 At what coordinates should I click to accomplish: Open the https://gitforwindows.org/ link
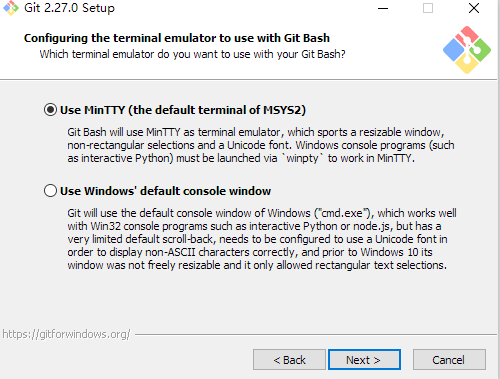click(x=66, y=334)
